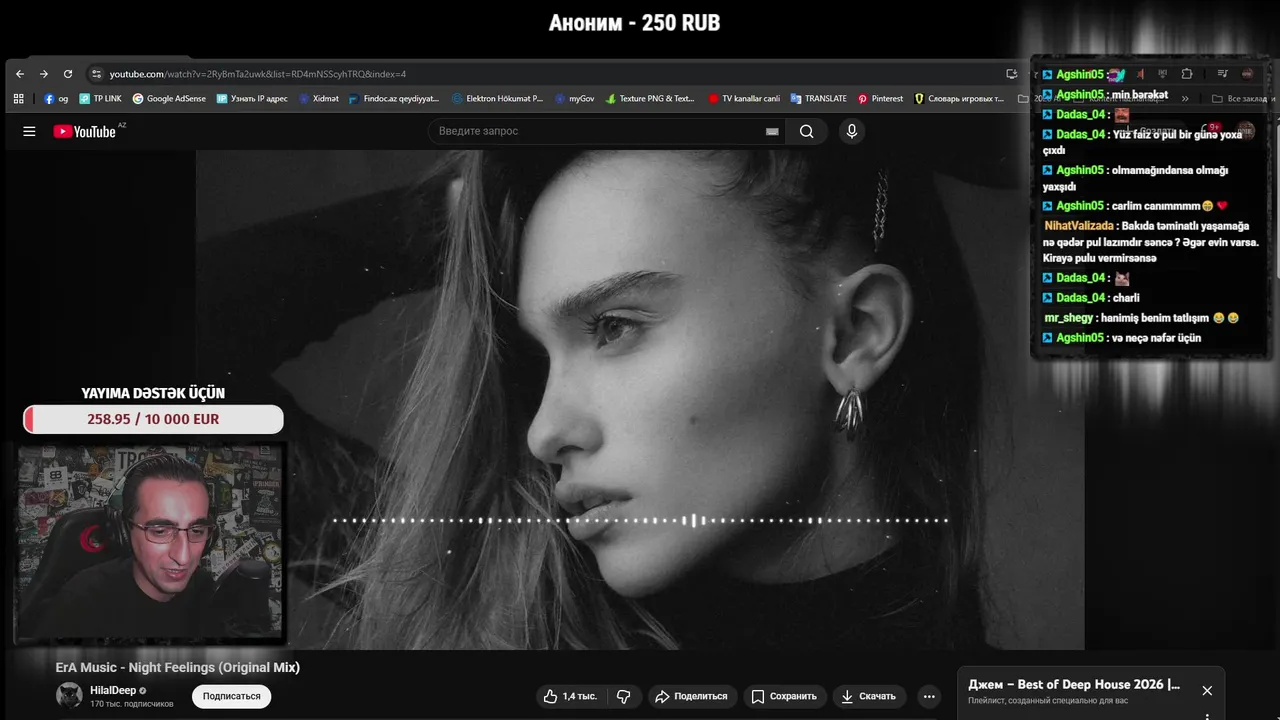Viewport: 1280px width, 720px height.
Task: Go back using the browser back arrow
Action: pos(19,74)
